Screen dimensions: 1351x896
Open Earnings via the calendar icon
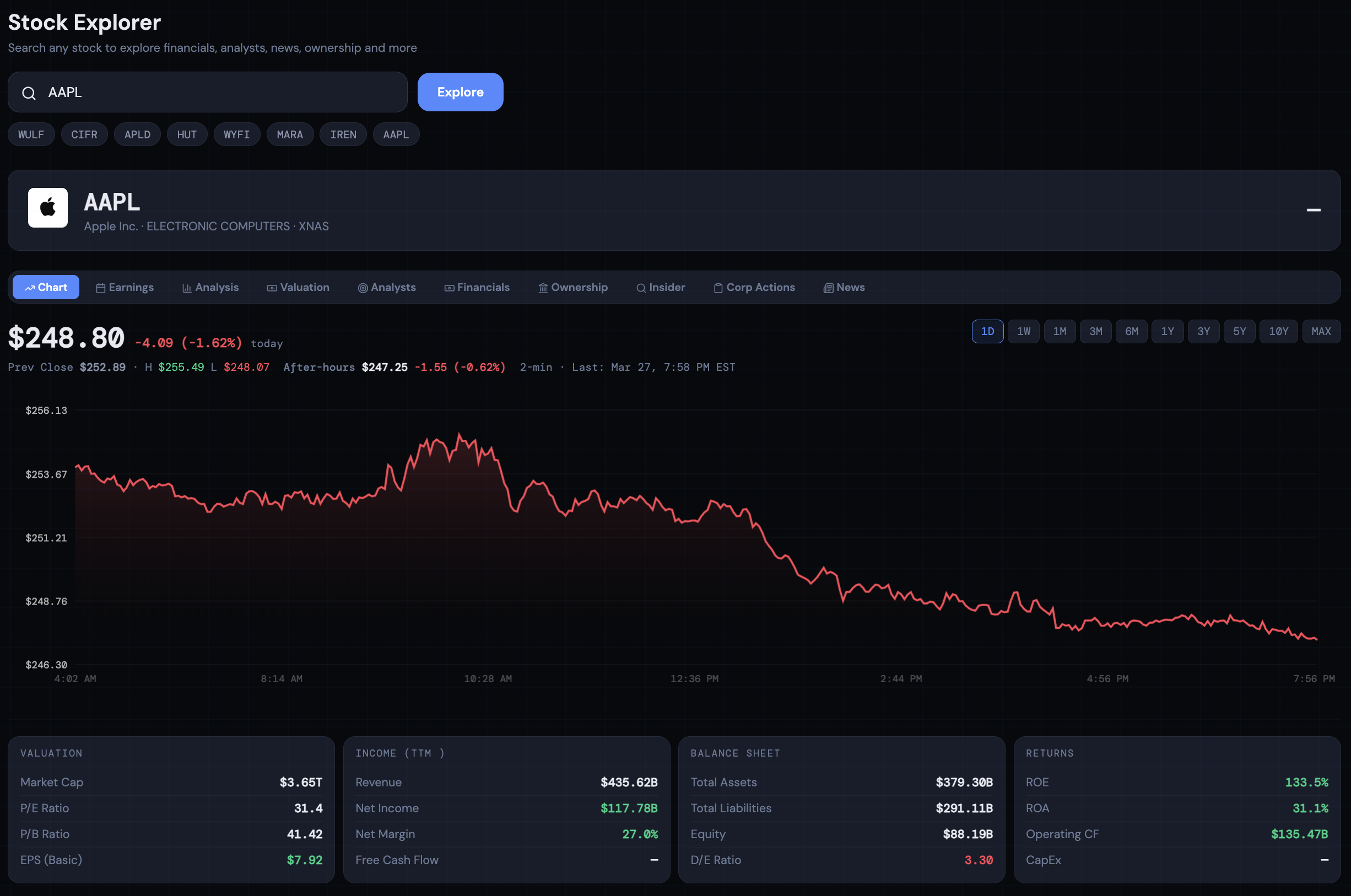click(x=100, y=288)
